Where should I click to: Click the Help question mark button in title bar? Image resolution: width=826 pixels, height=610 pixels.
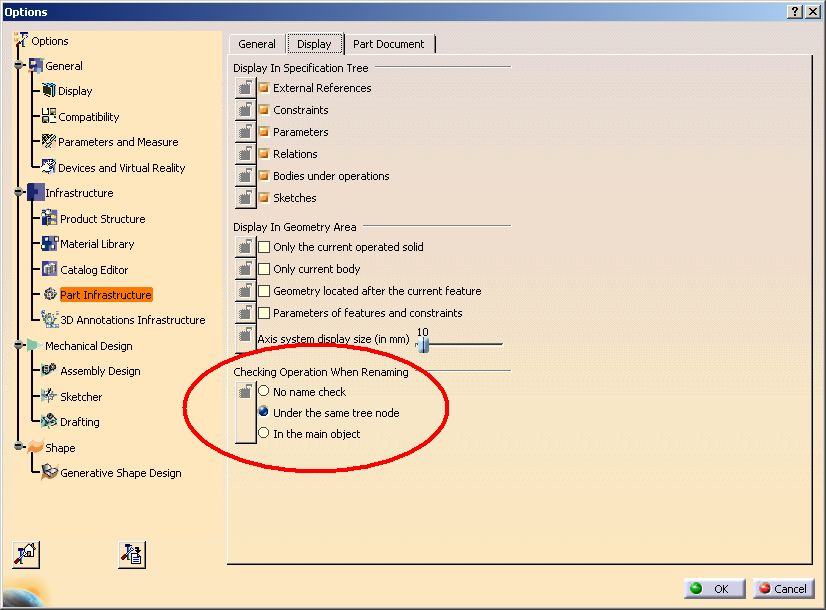click(795, 12)
